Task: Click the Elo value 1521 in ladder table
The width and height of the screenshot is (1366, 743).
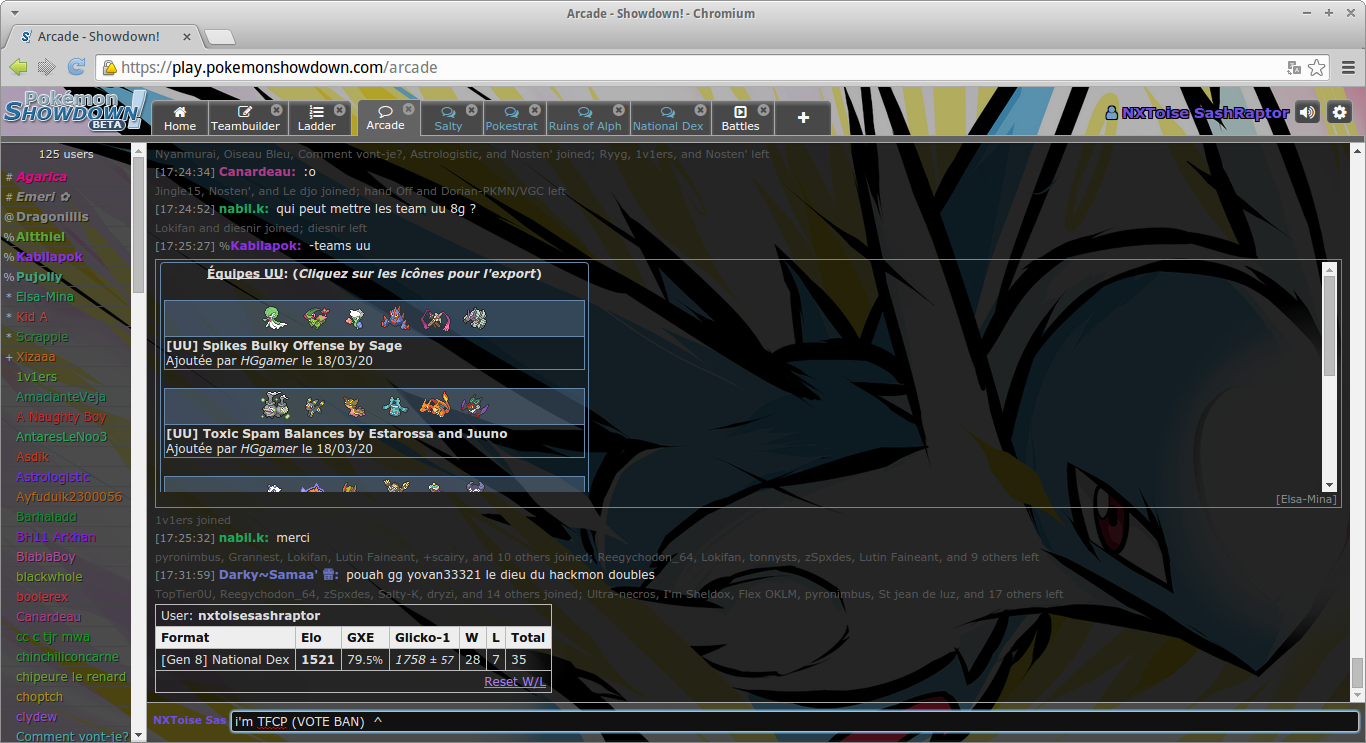Action: (x=318, y=660)
